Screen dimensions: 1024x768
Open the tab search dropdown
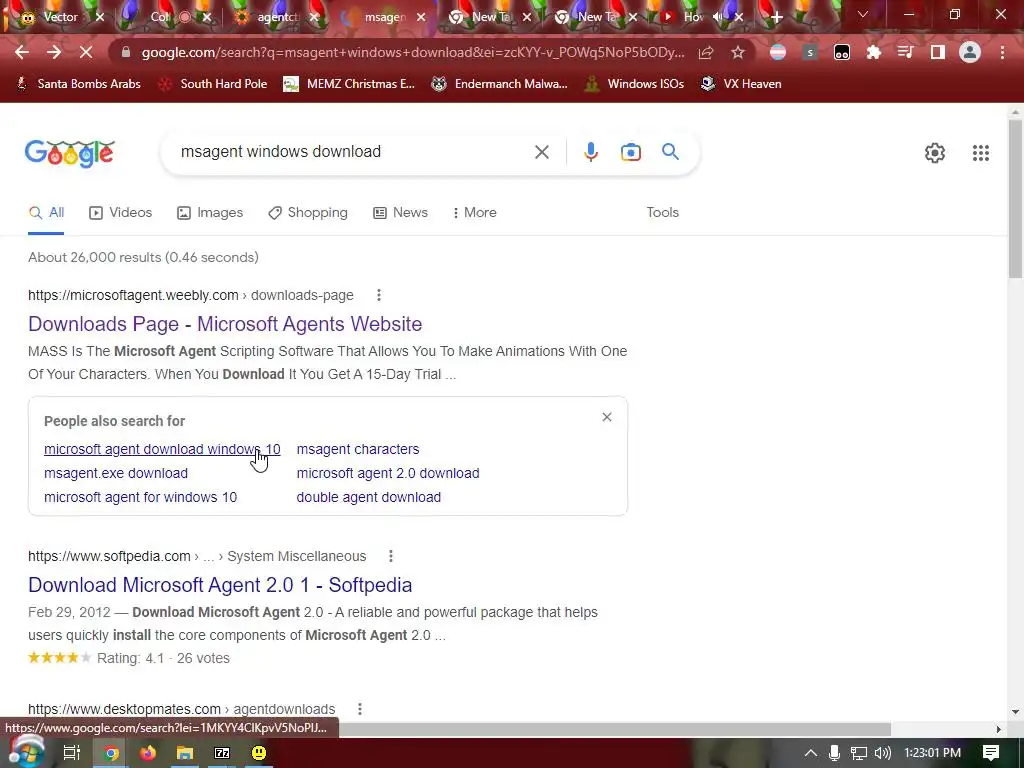tap(863, 14)
